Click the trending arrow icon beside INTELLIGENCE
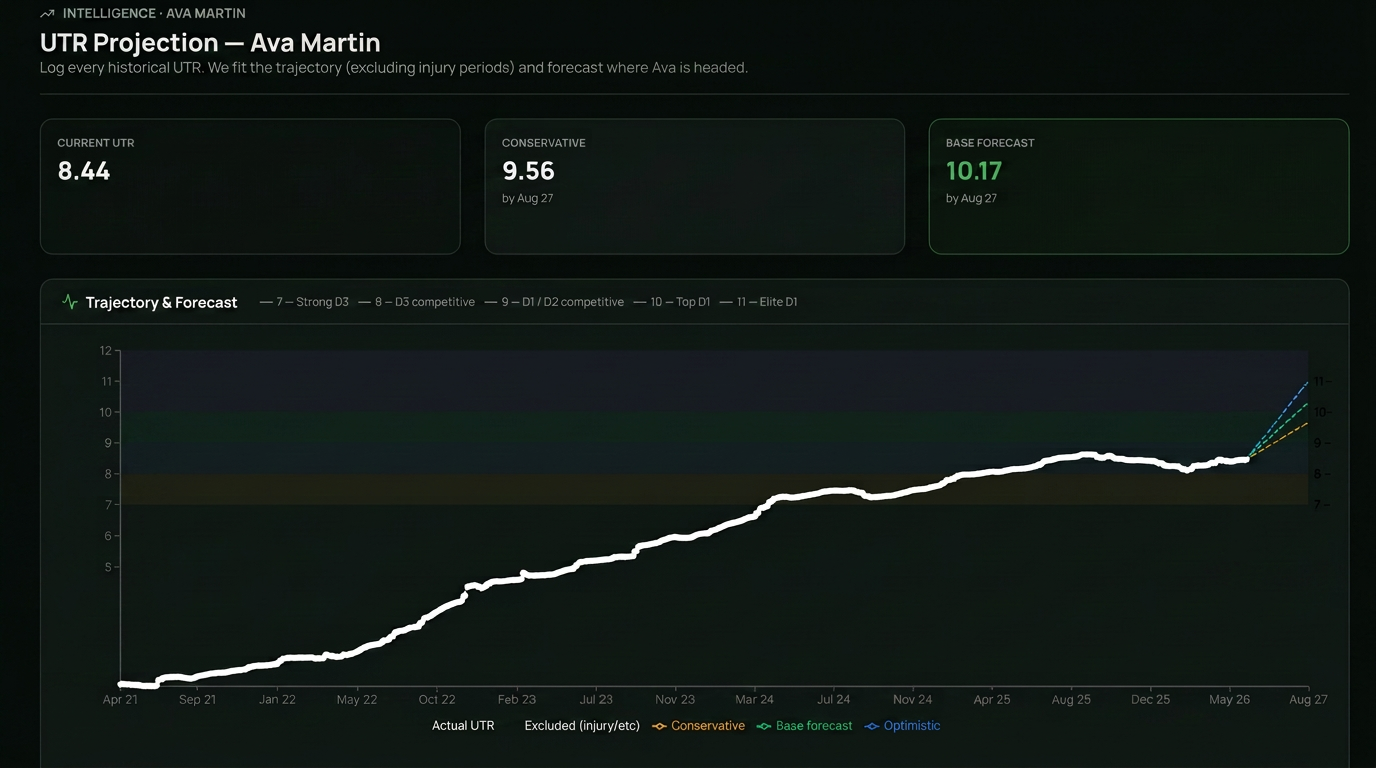This screenshot has width=1376, height=768. pos(47,14)
